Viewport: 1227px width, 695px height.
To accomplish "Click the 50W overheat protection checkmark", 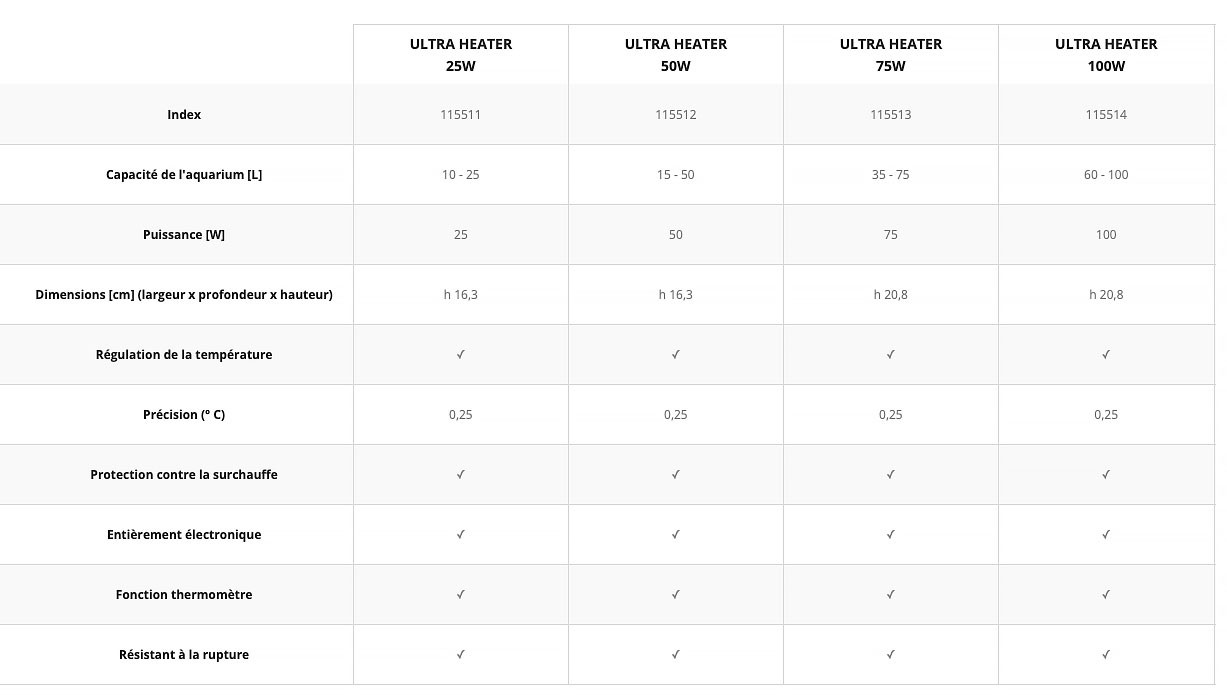I will pyautogui.click(x=675, y=475).
